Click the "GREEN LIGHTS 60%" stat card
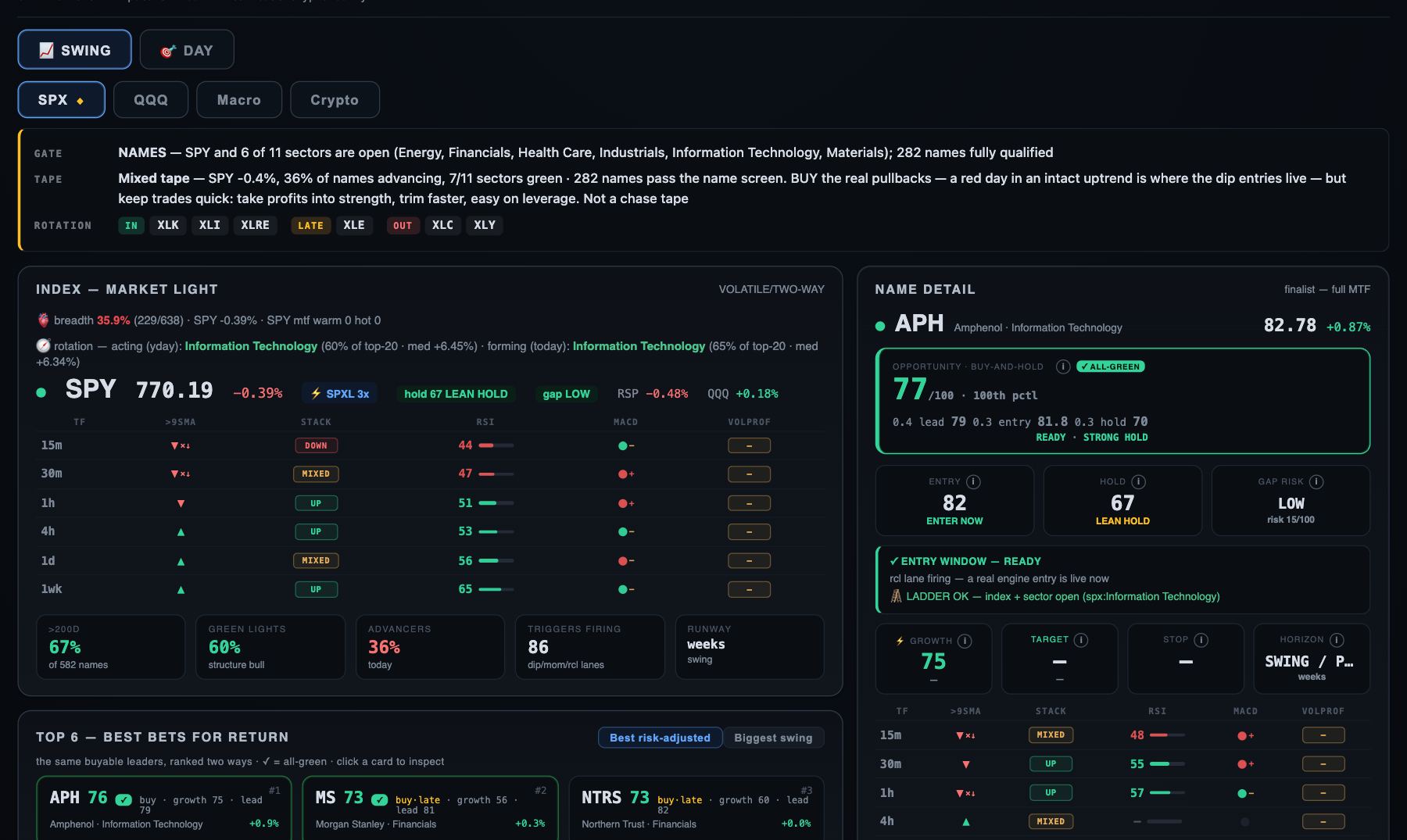This screenshot has width=1407, height=840. point(270,647)
